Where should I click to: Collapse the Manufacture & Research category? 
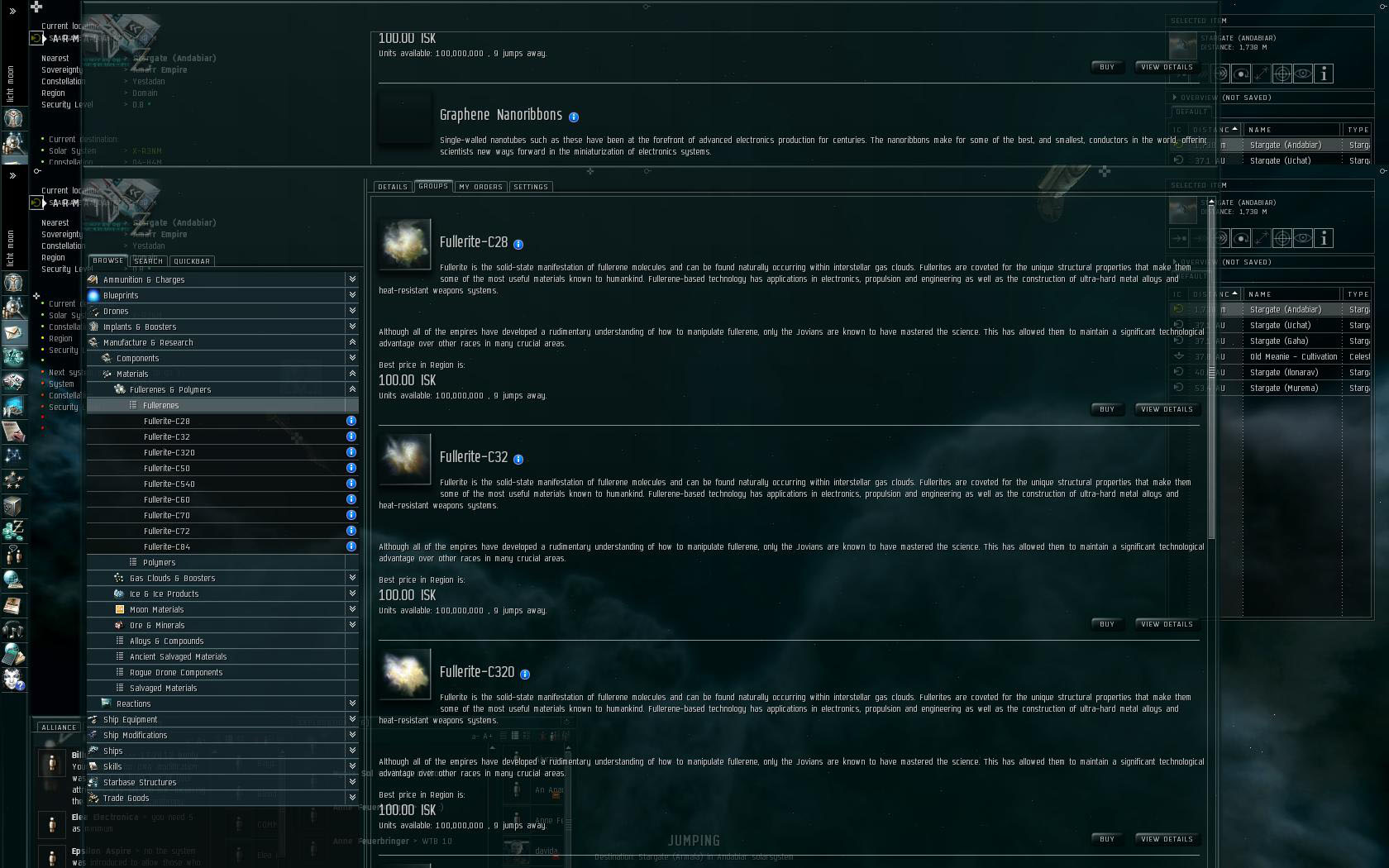[352, 342]
